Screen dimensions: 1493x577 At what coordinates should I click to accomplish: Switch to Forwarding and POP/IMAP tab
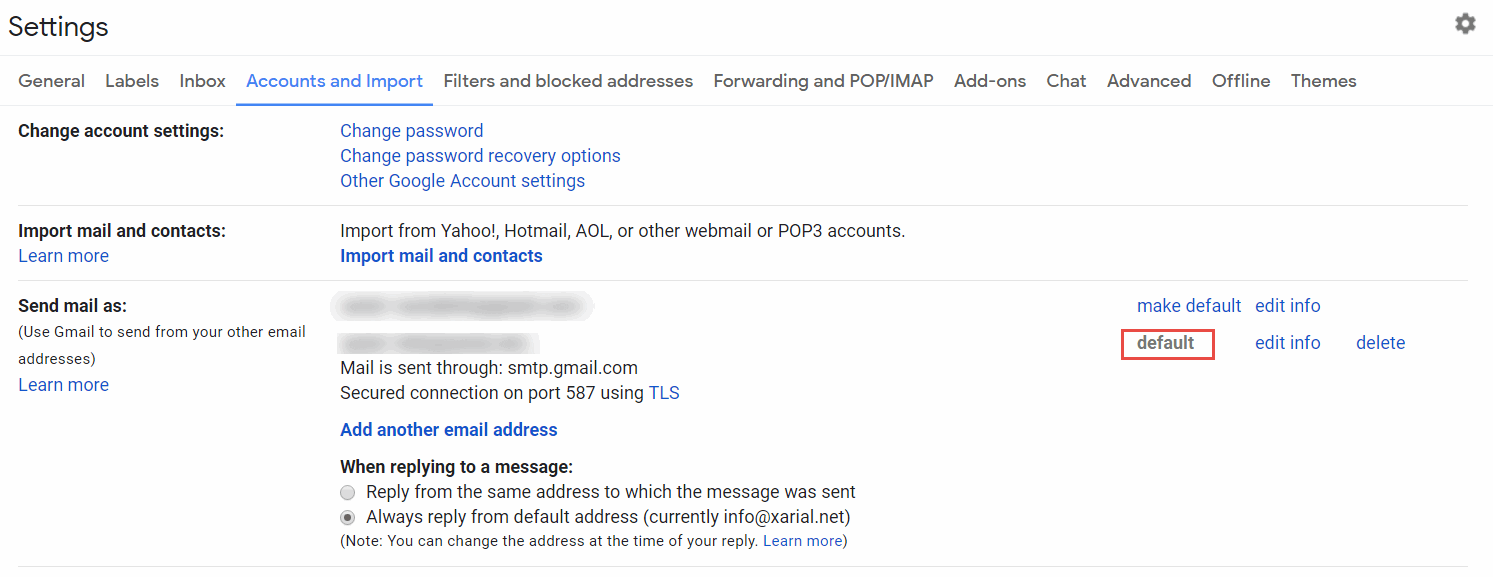823,80
